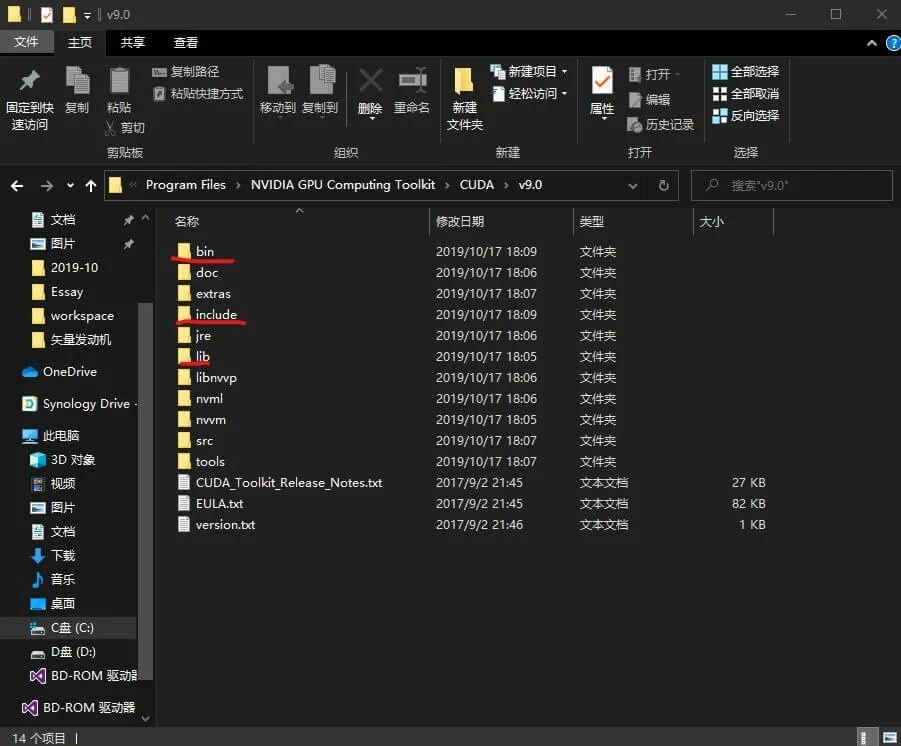Click the navigate-up arrow icon

[x=92, y=184]
